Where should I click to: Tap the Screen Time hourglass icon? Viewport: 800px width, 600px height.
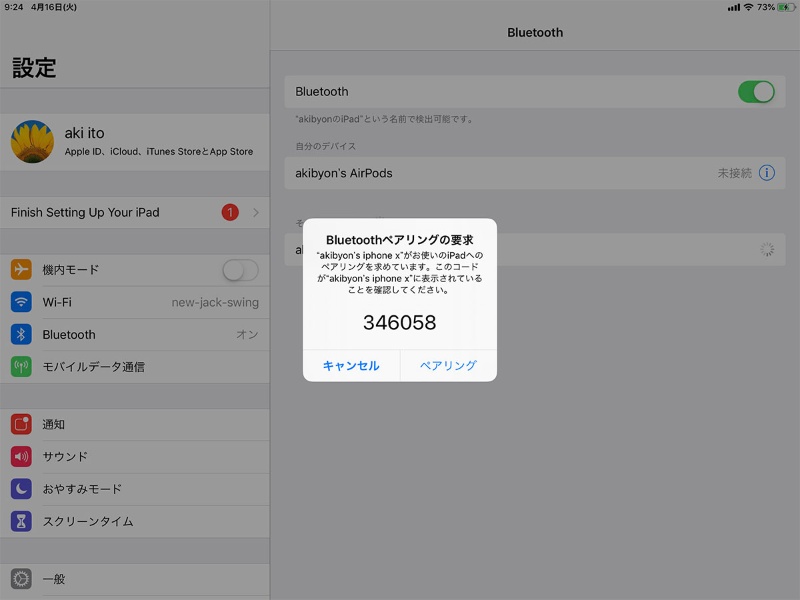pos(21,521)
